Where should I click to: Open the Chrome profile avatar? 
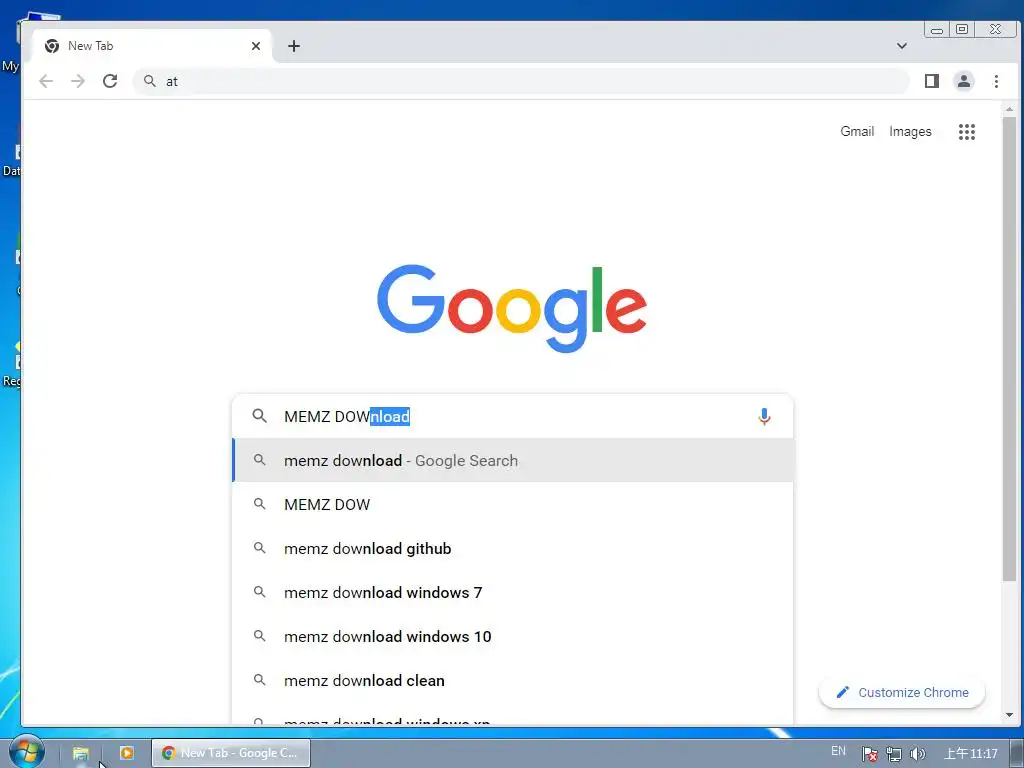coord(963,81)
